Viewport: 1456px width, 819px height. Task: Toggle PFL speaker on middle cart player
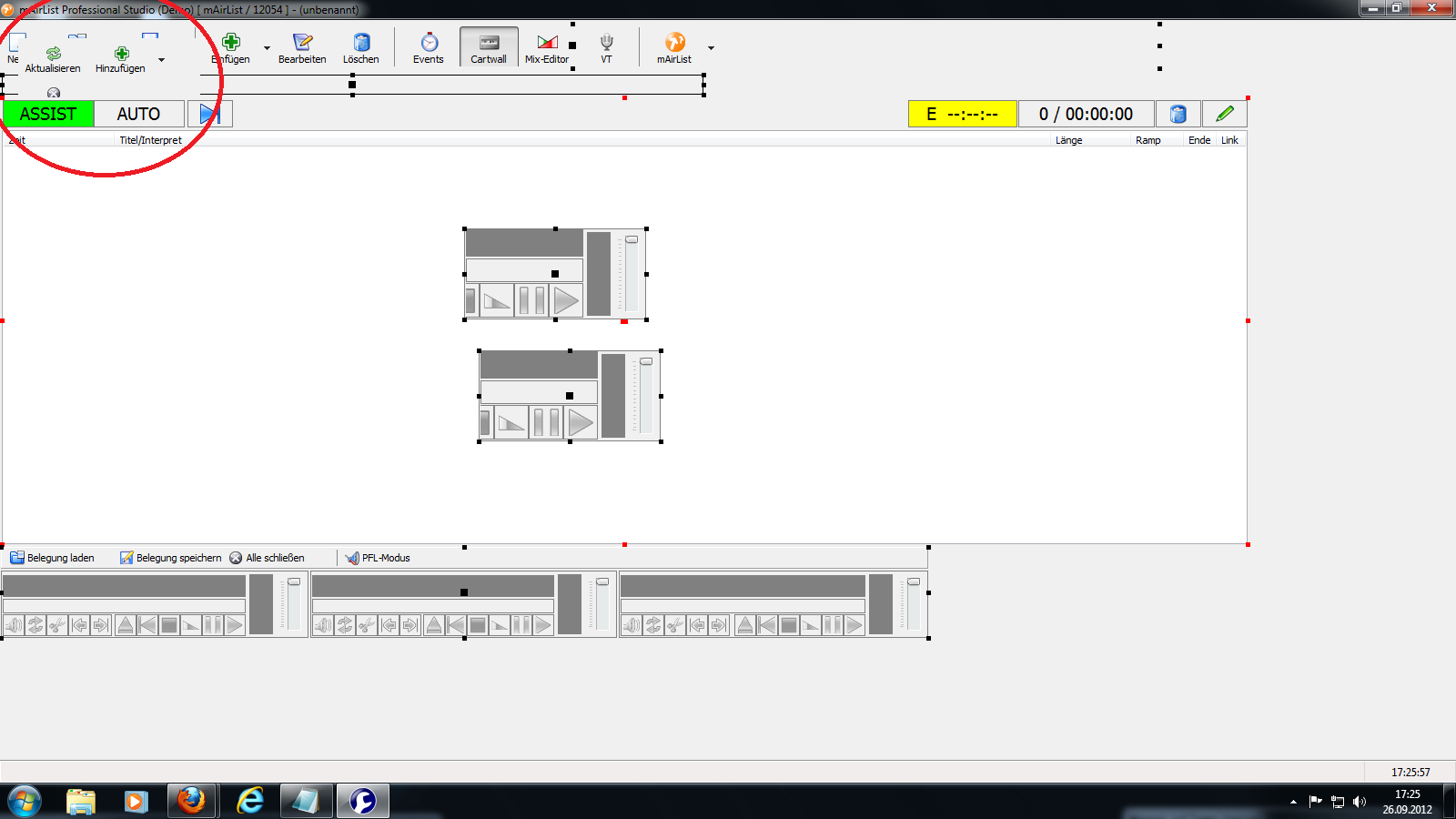coord(323,625)
